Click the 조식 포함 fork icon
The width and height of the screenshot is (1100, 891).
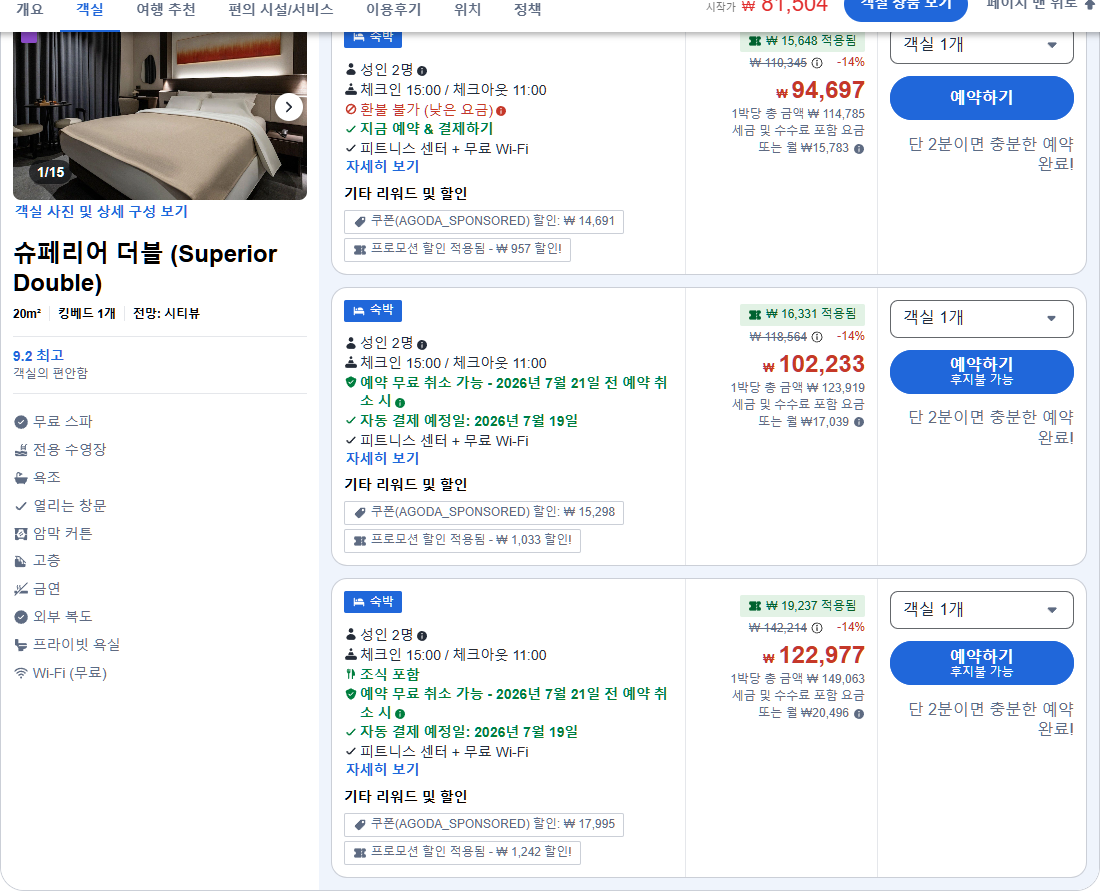351,674
